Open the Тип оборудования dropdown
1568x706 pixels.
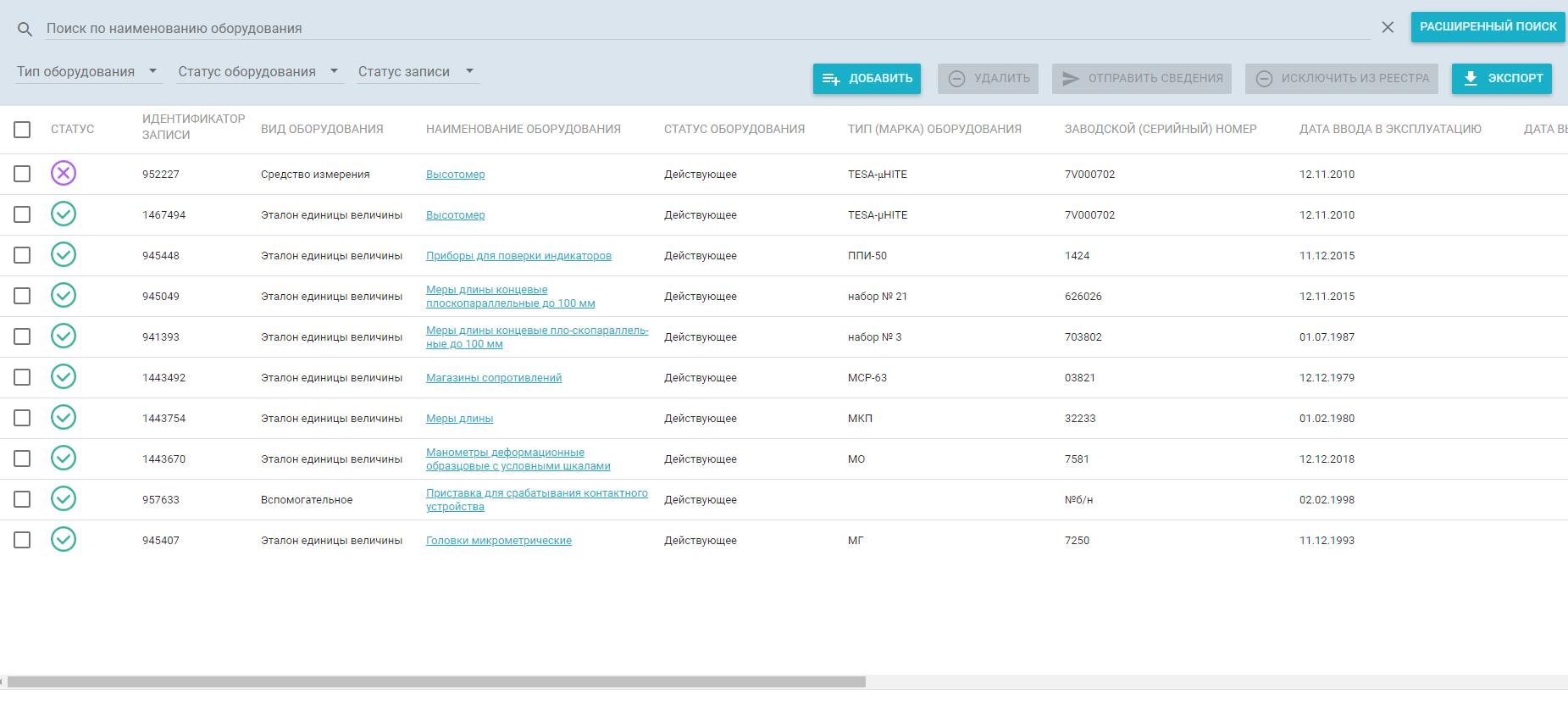[87, 72]
